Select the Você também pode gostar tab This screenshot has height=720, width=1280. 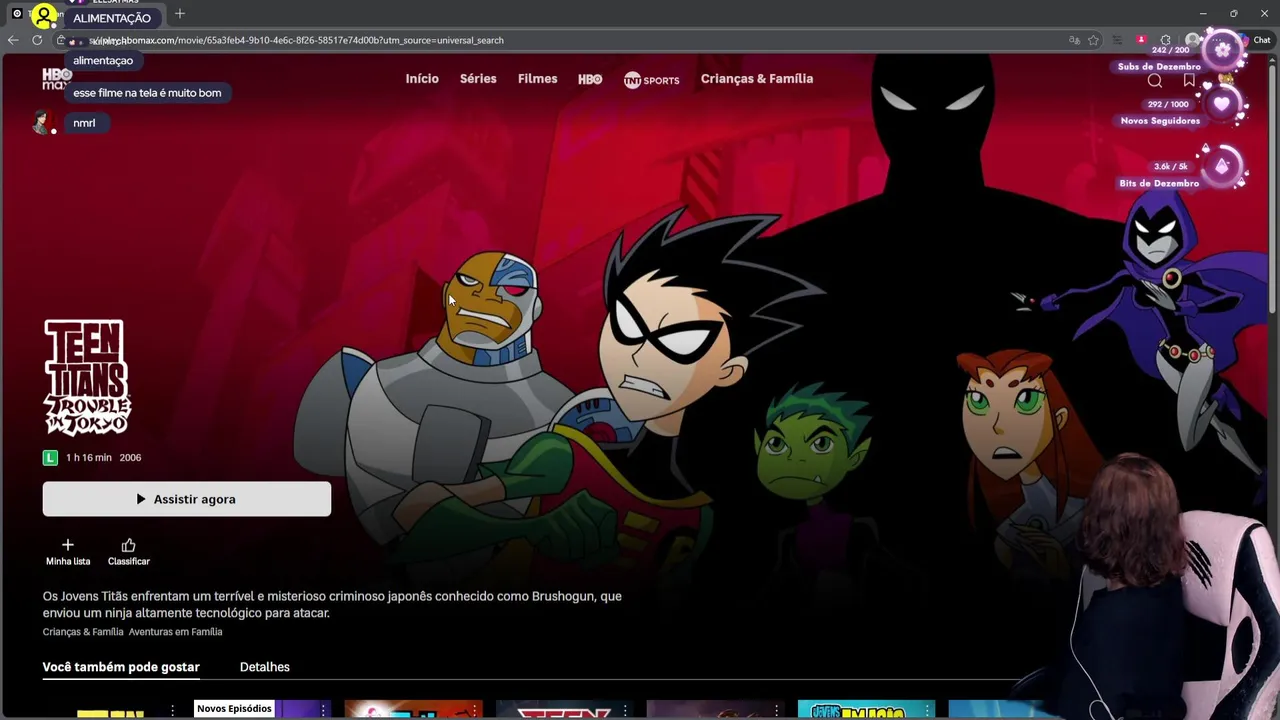pyautogui.click(x=121, y=667)
